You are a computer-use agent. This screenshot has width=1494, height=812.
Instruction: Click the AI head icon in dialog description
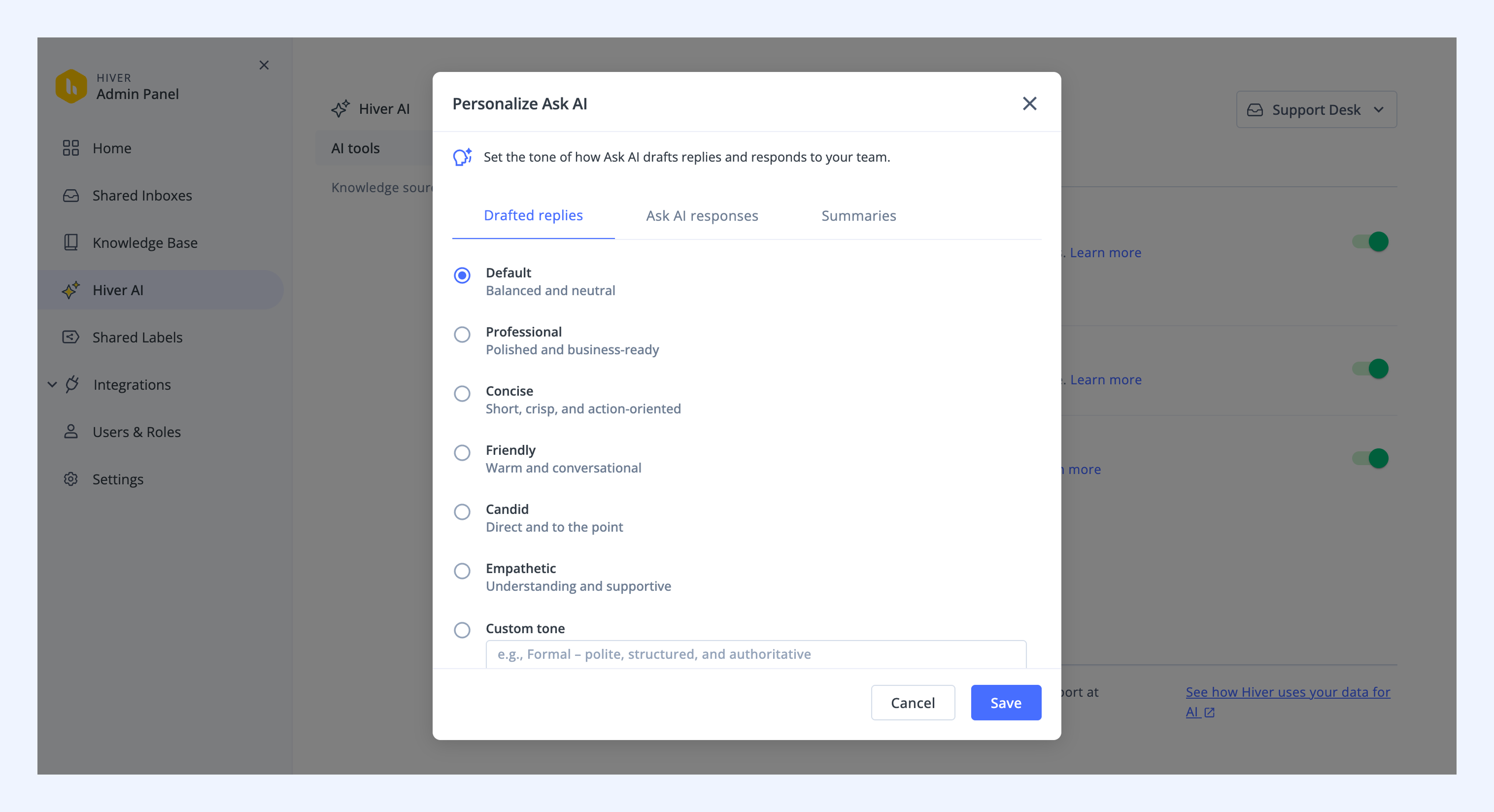(462, 157)
